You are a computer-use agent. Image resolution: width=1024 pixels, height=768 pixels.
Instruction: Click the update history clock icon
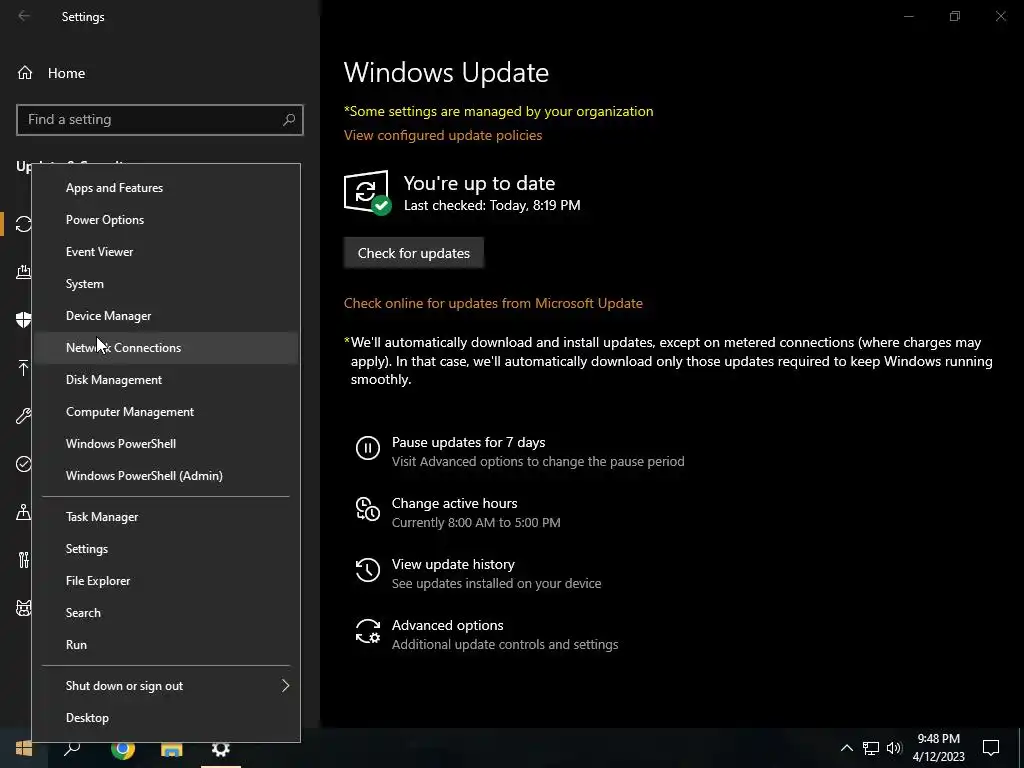(368, 569)
